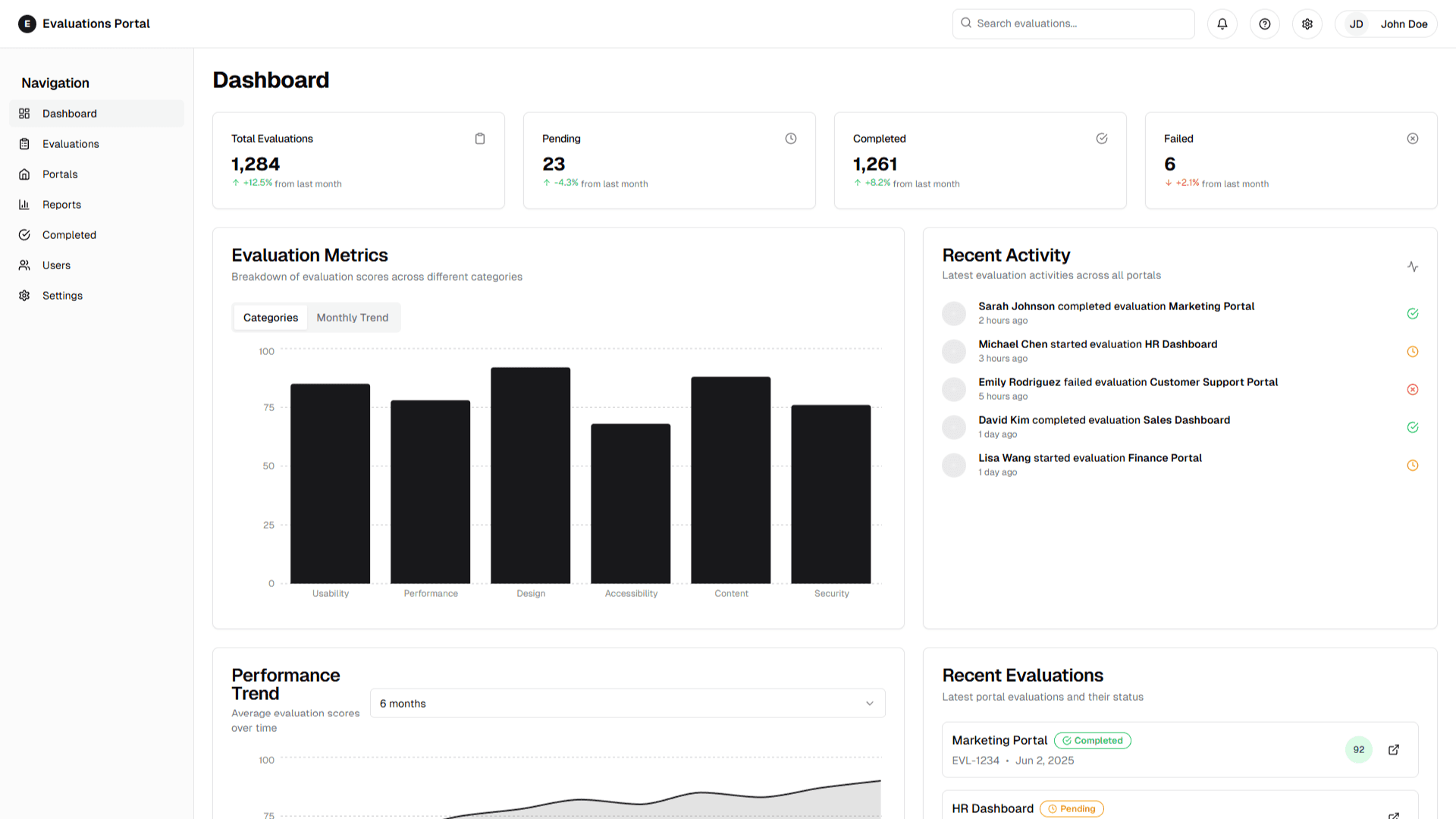This screenshot has width=1456, height=819.
Task: Click the 92 score badge
Action: click(1359, 750)
